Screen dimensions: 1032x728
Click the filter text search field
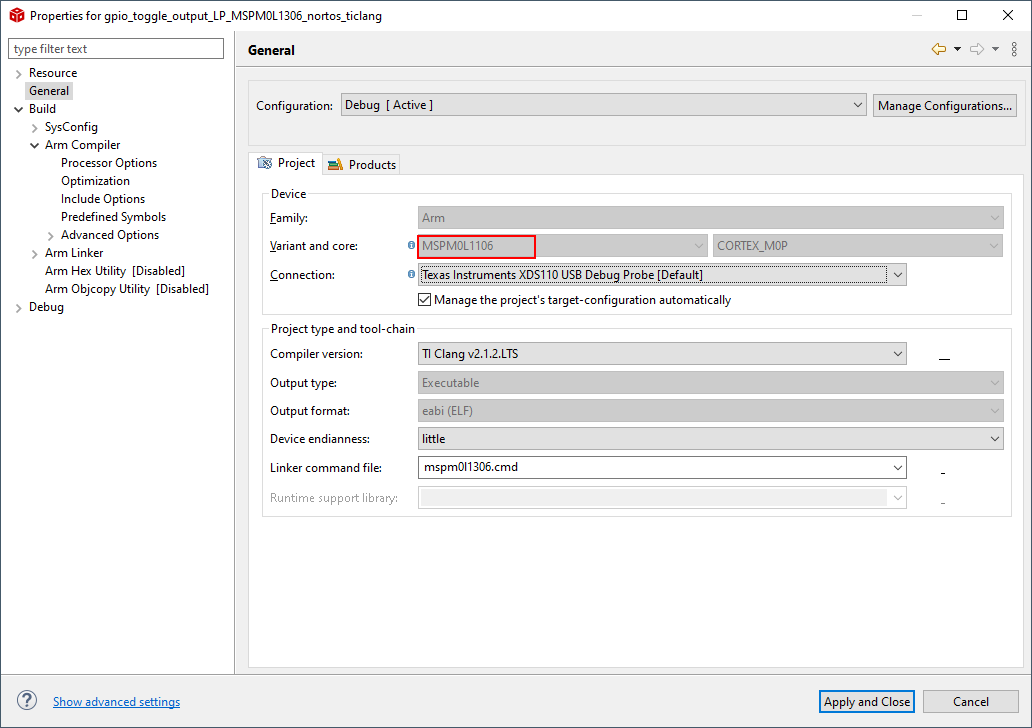click(x=116, y=49)
